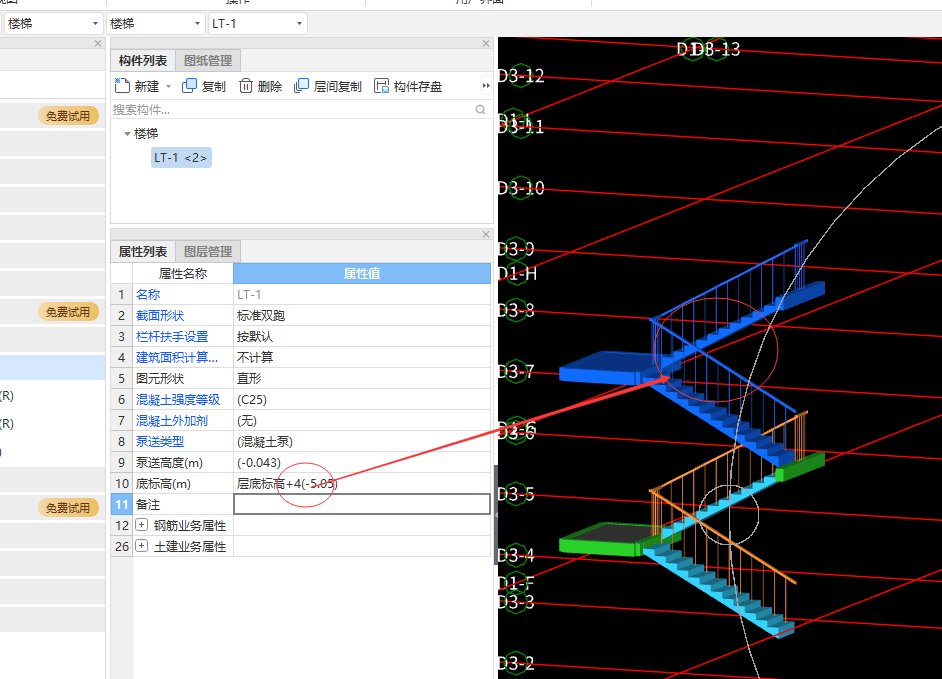Click the 混凝土强度等级 property link

click(x=178, y=400)
